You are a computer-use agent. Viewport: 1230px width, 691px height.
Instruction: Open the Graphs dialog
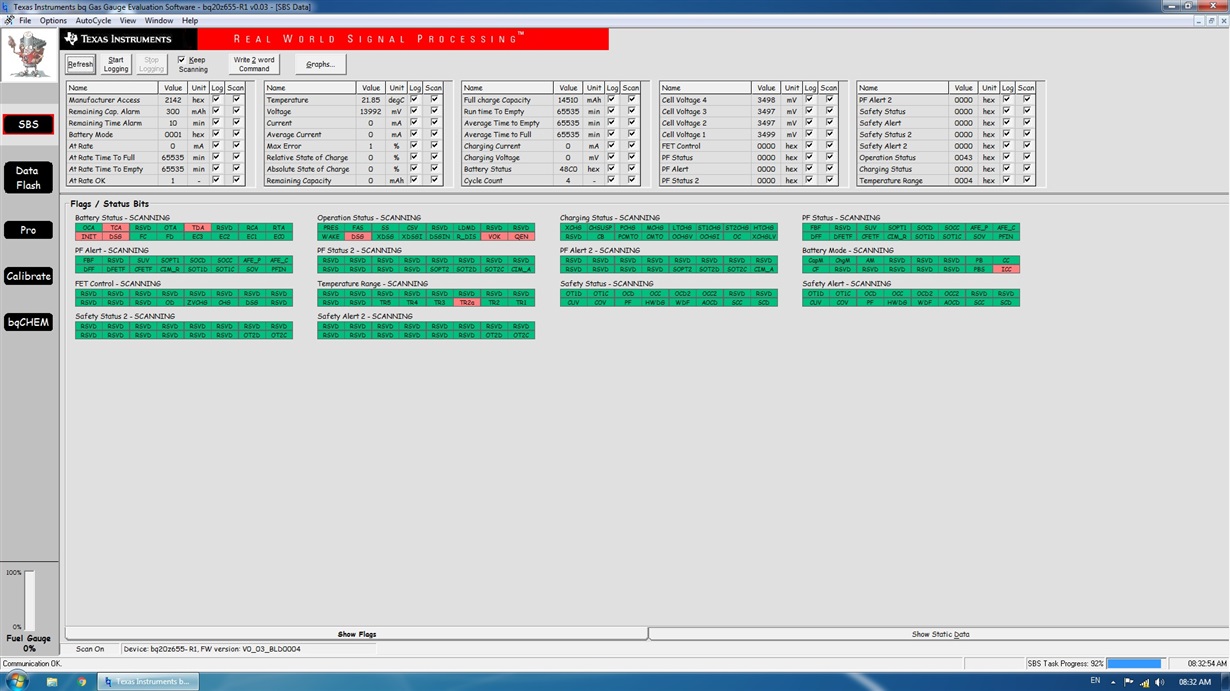(x=320, y=64)
